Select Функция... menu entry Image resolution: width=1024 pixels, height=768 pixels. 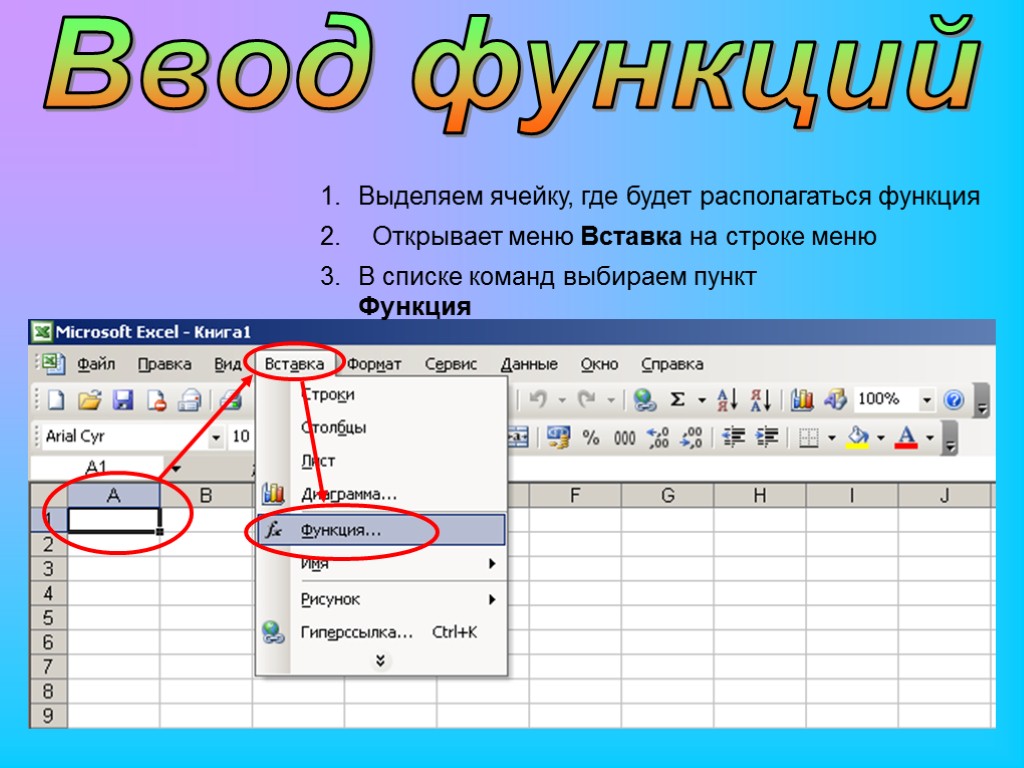click(381, 530)
